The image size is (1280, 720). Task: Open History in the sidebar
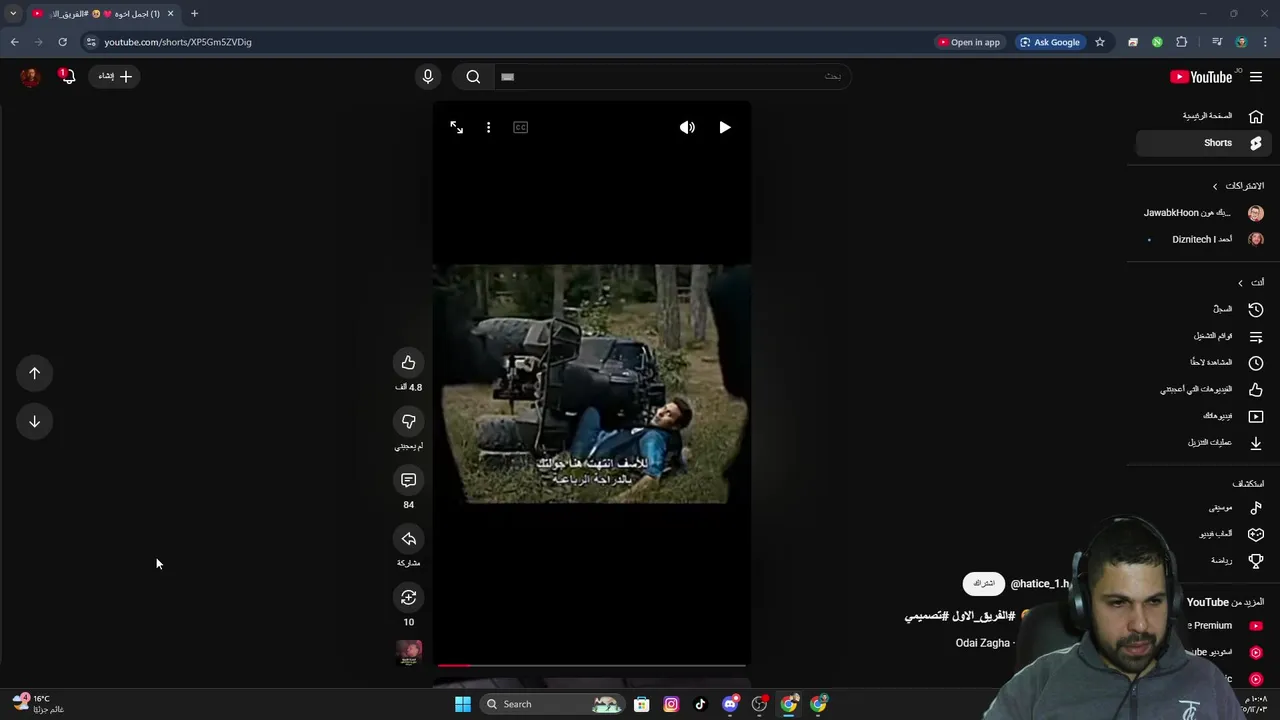tap(1203, 309)
